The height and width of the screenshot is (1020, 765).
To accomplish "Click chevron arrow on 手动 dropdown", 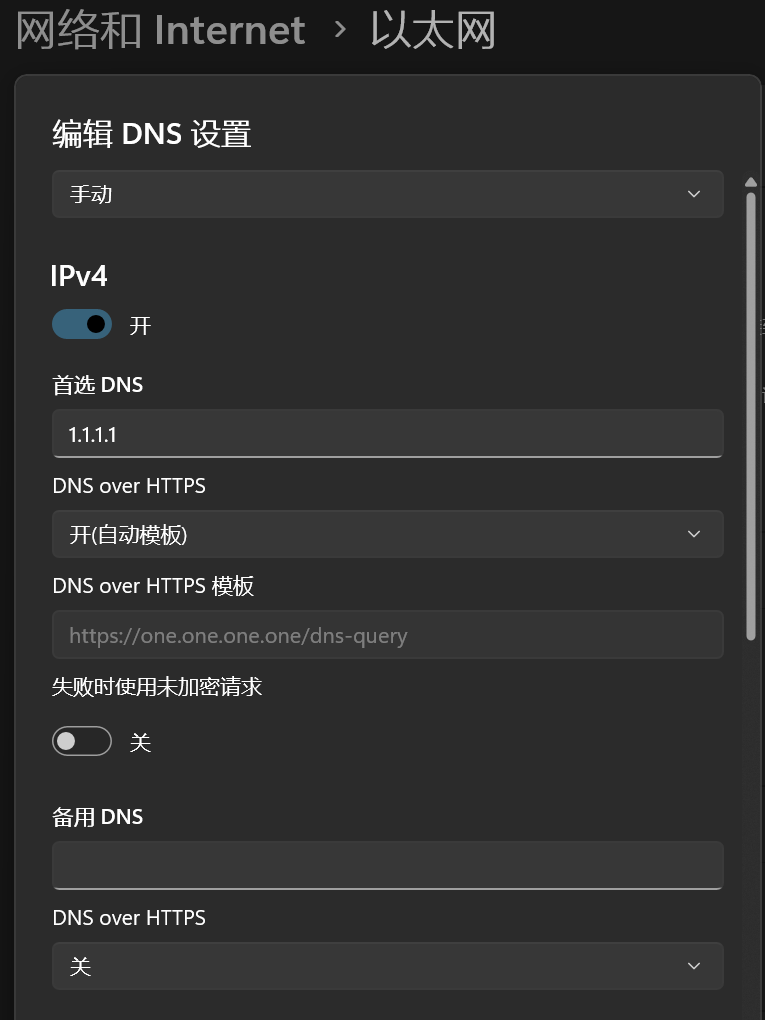I will click(x=694, y=194).
